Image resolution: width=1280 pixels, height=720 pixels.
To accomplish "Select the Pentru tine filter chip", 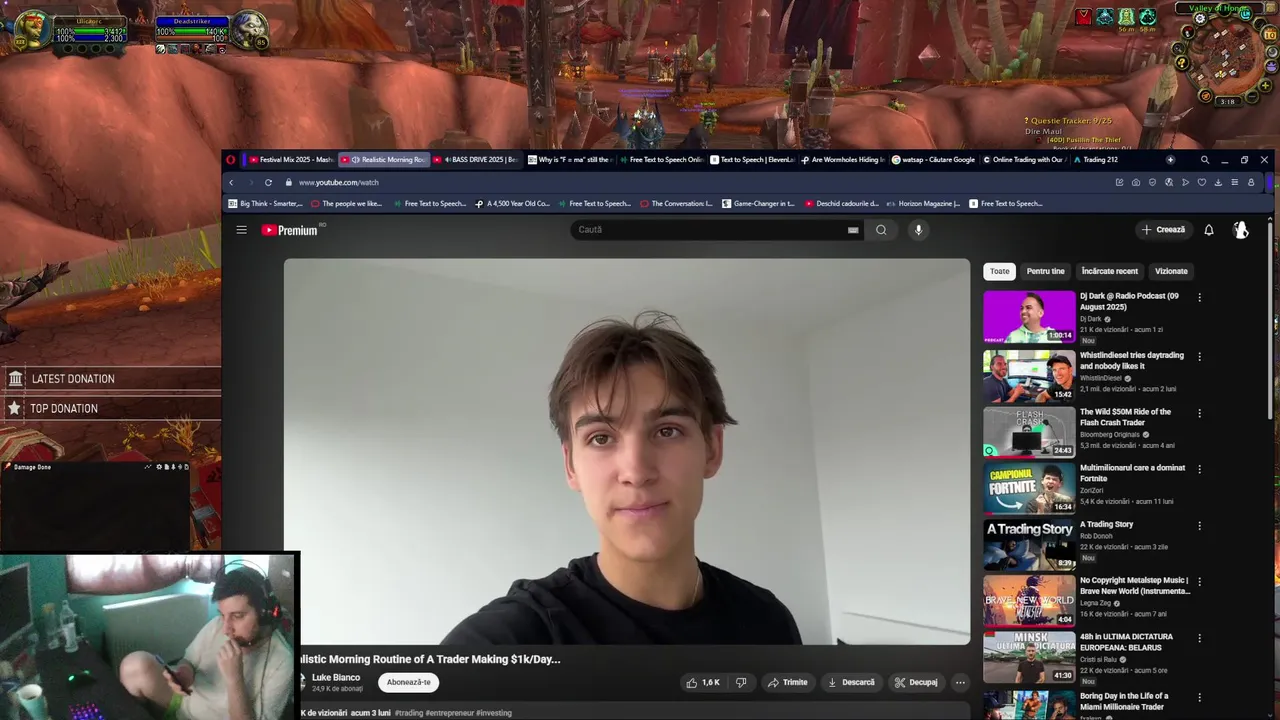I will (x=1045, y=271).
